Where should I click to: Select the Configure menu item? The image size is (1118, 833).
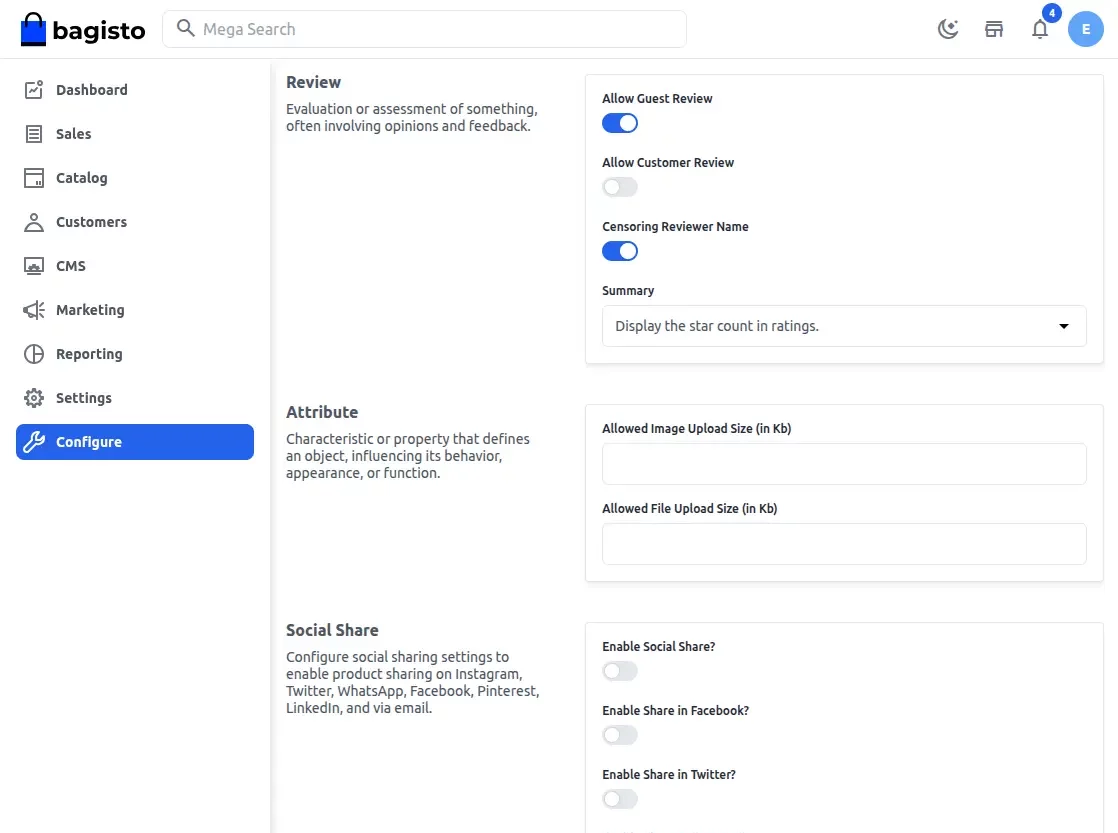[135, 442]
